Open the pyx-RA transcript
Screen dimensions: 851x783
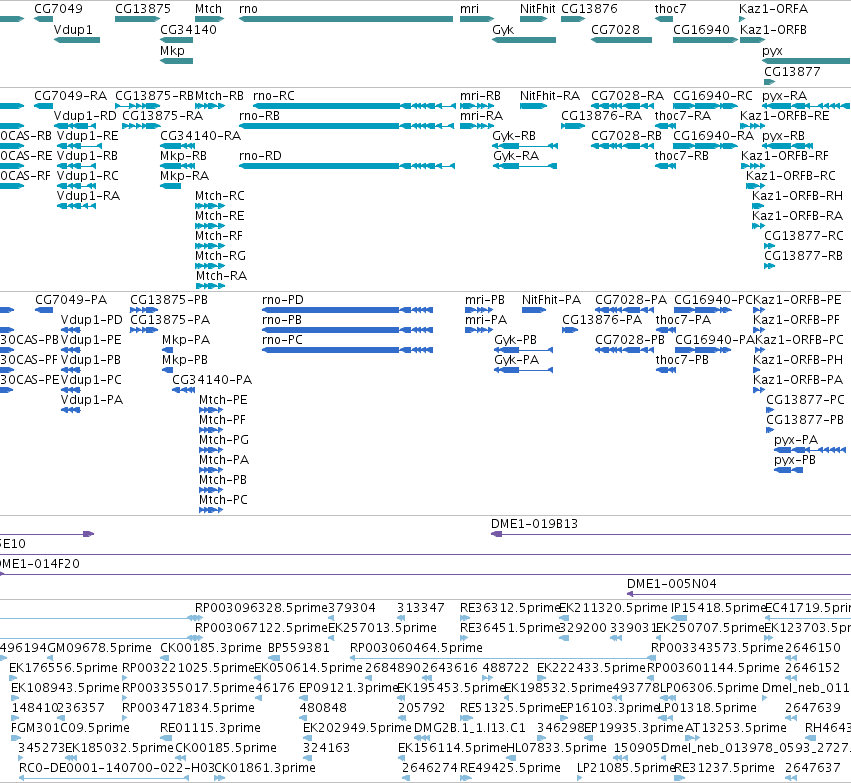[805, 106]
